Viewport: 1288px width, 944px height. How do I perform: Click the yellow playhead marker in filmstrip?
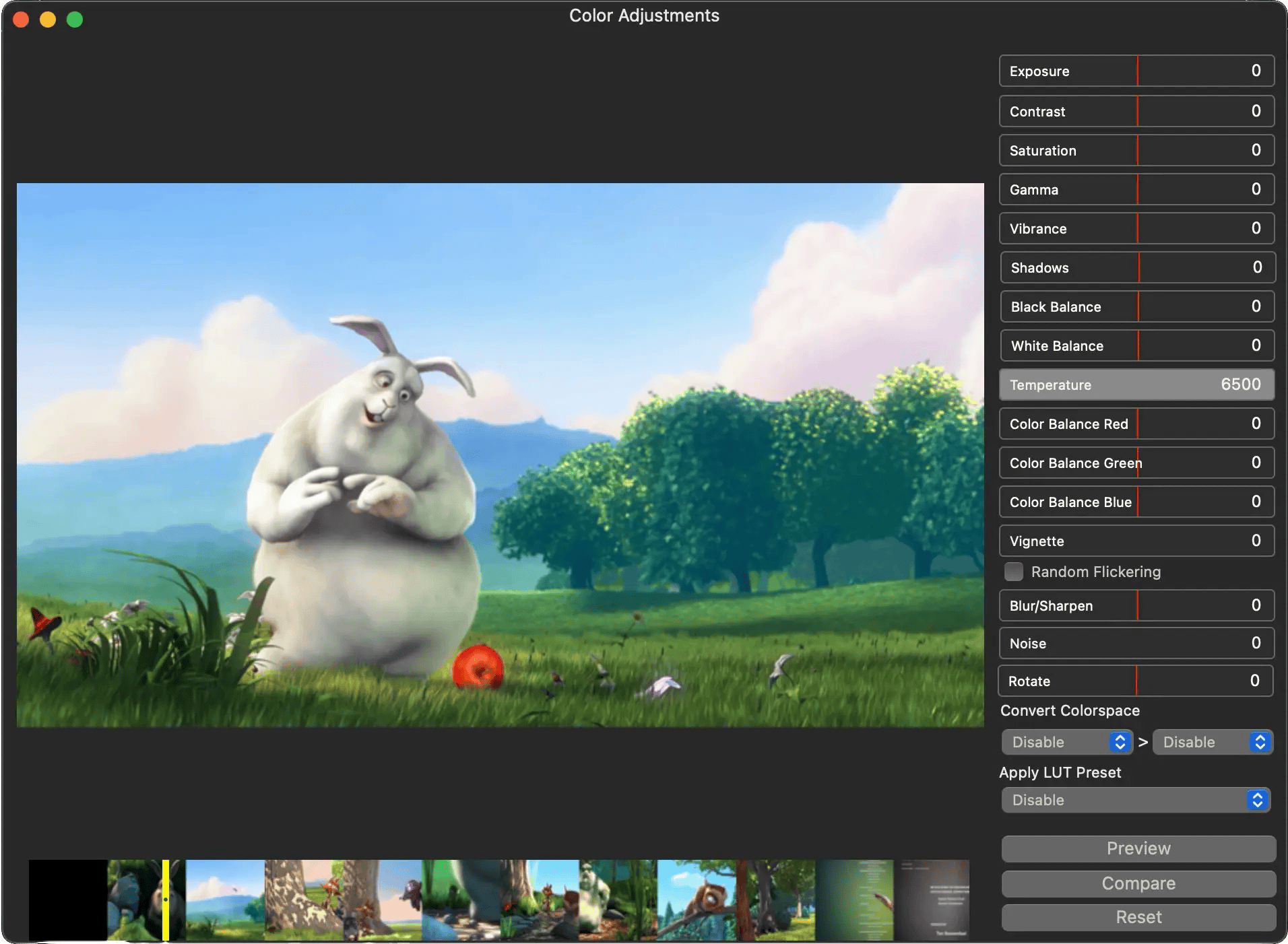pyautogui.click(x=166, y=900)
